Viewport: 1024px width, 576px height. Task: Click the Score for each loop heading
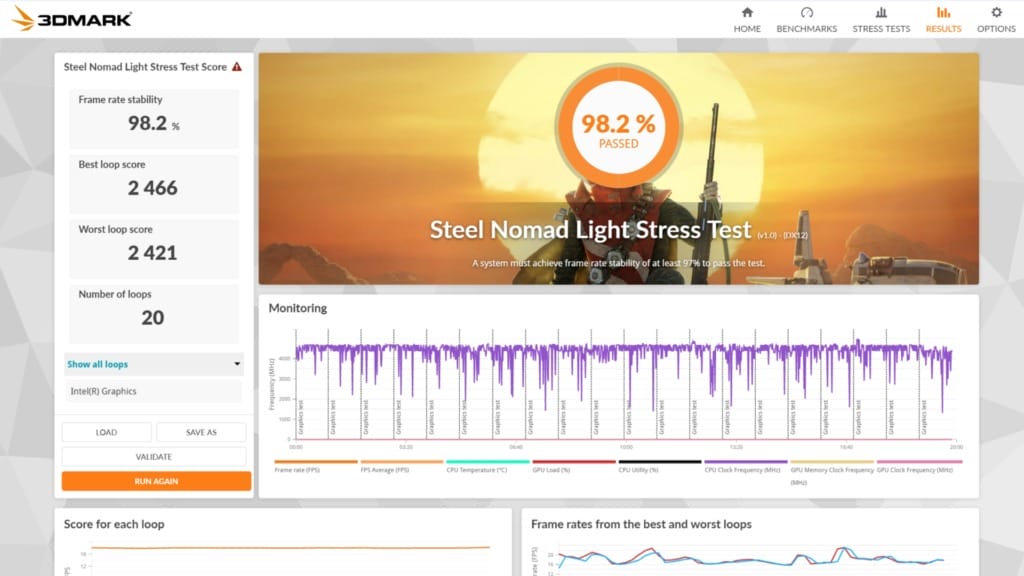pyautogui.click(x=114, y=524)
